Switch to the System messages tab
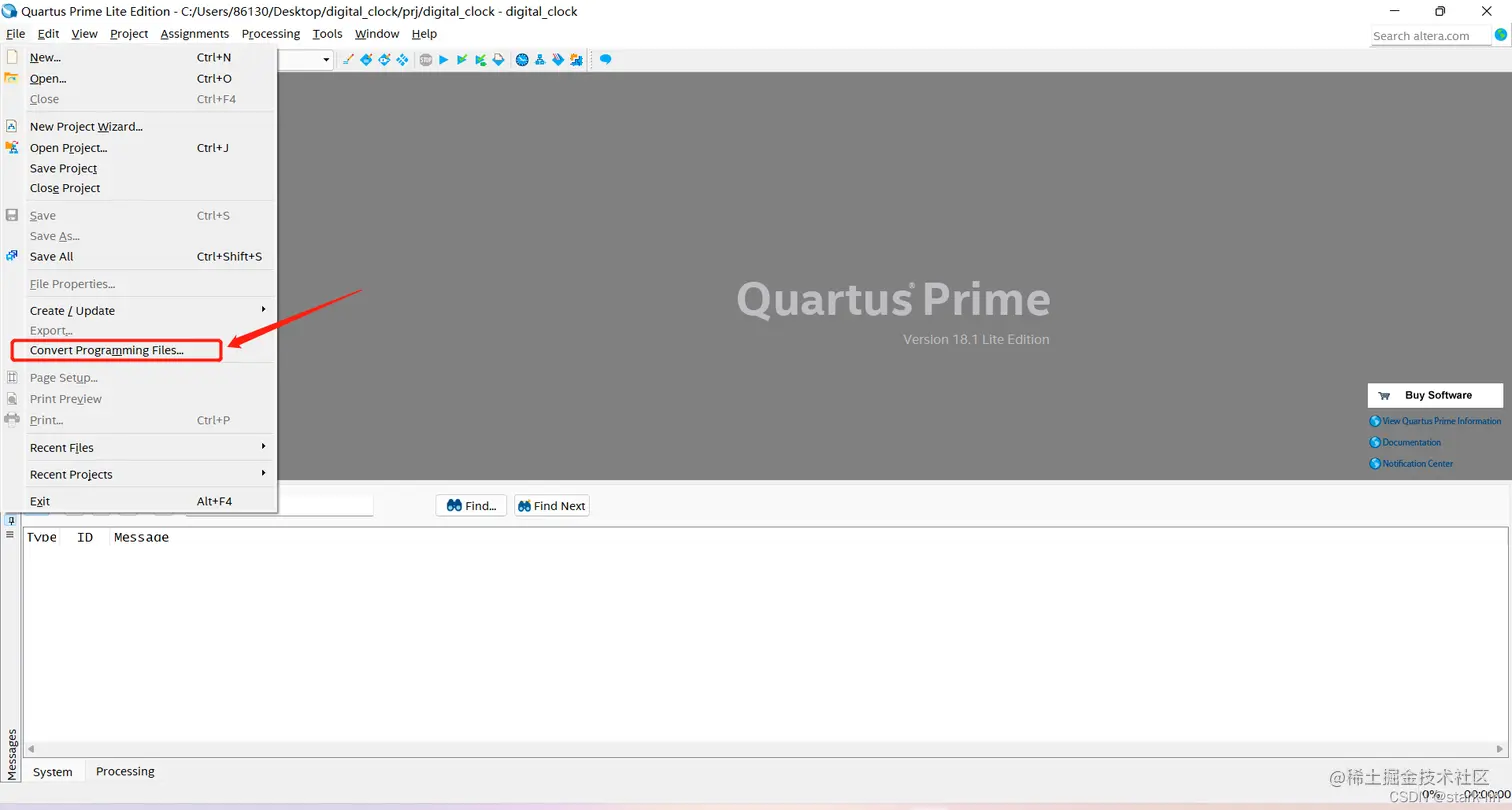 point(52,772)
